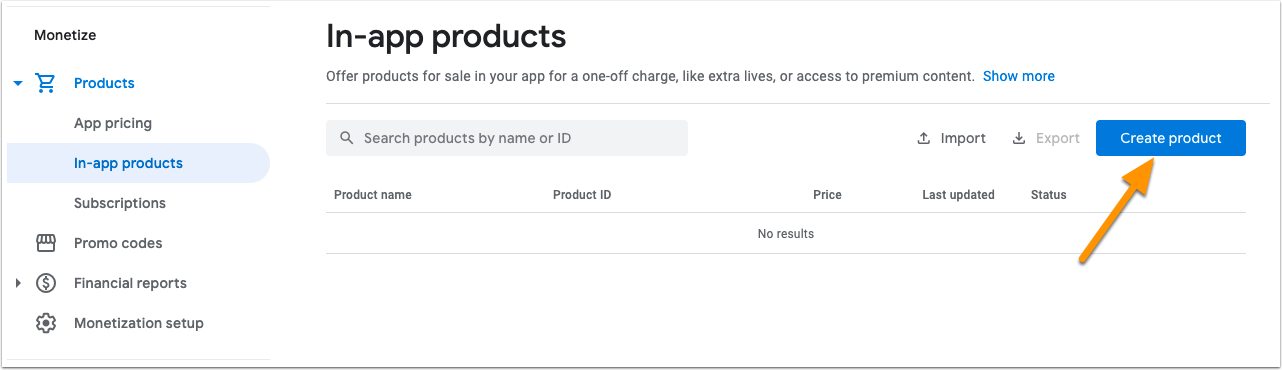Click the Show more link
This screenshot has height=370, width=1282.
tap(1019, 76)
